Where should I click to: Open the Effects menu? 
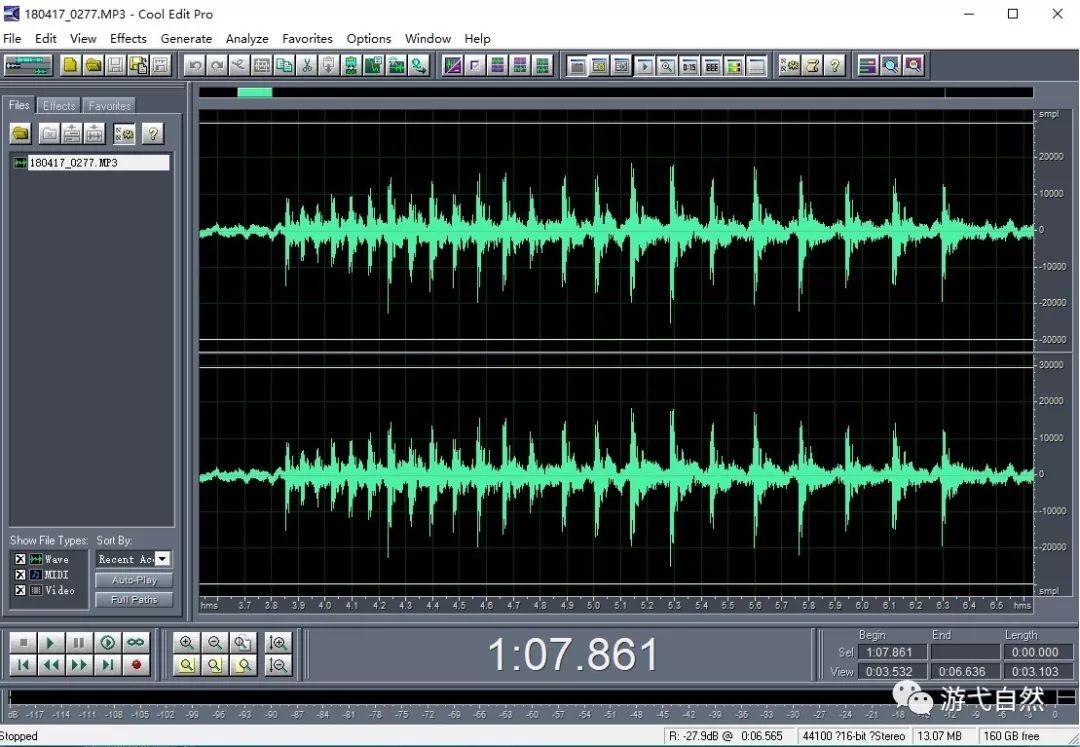point(128,39)
